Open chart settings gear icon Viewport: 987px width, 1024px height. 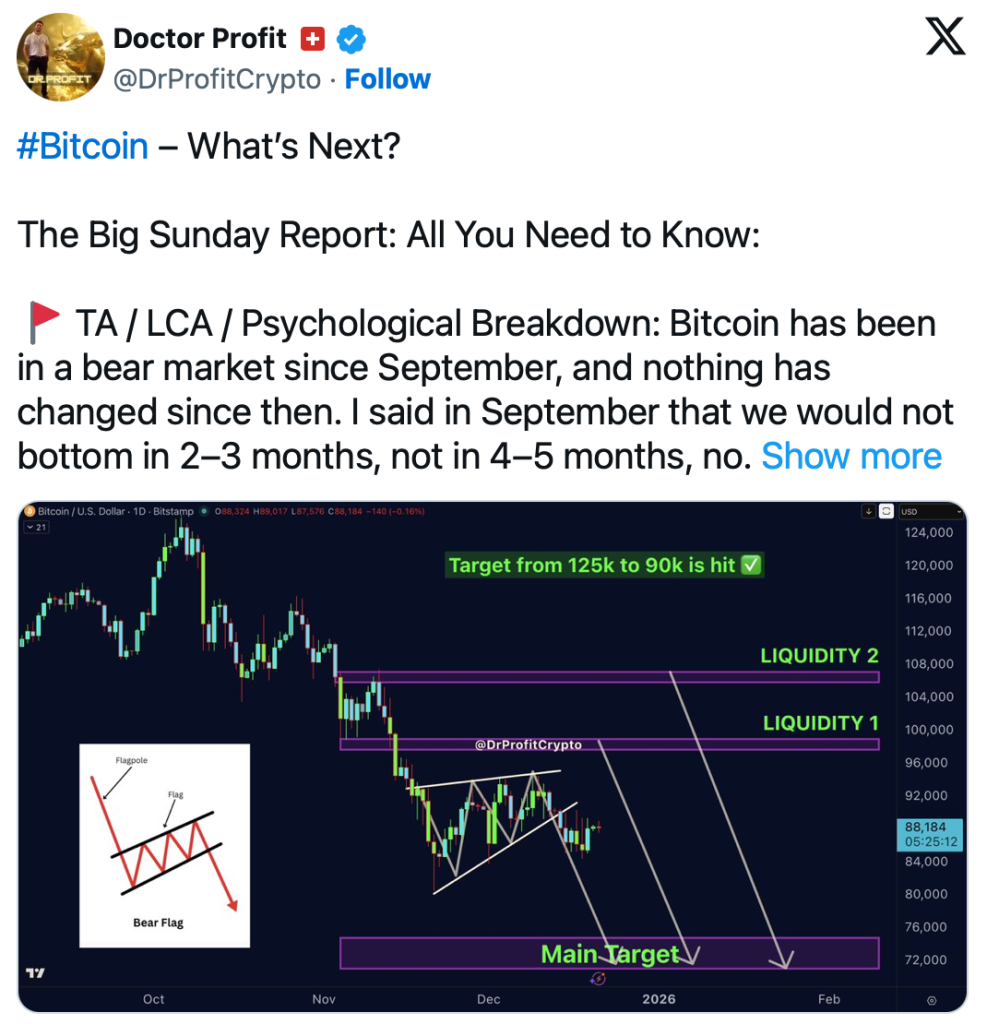coord(931,1000)
